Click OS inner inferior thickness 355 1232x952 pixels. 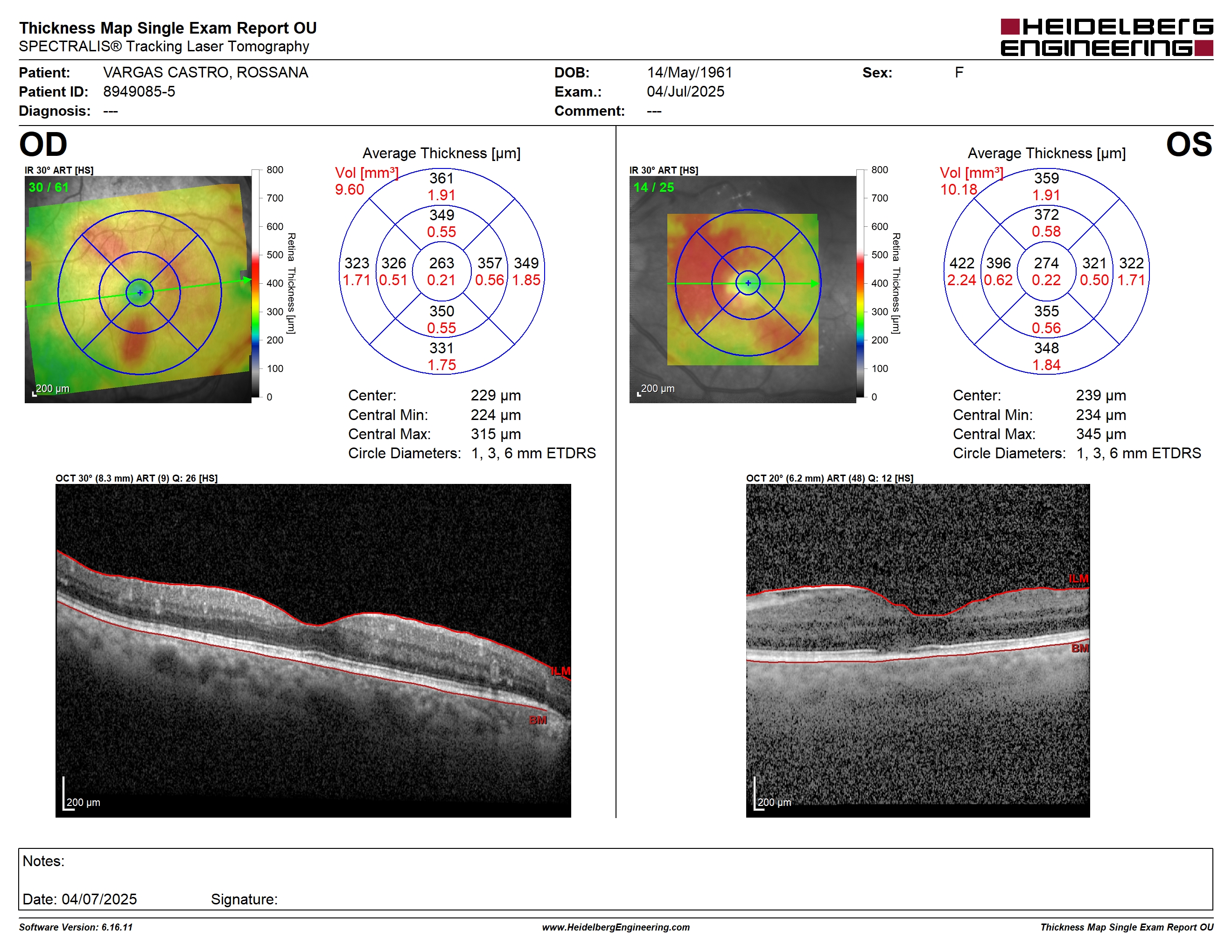click(1046, 311)
